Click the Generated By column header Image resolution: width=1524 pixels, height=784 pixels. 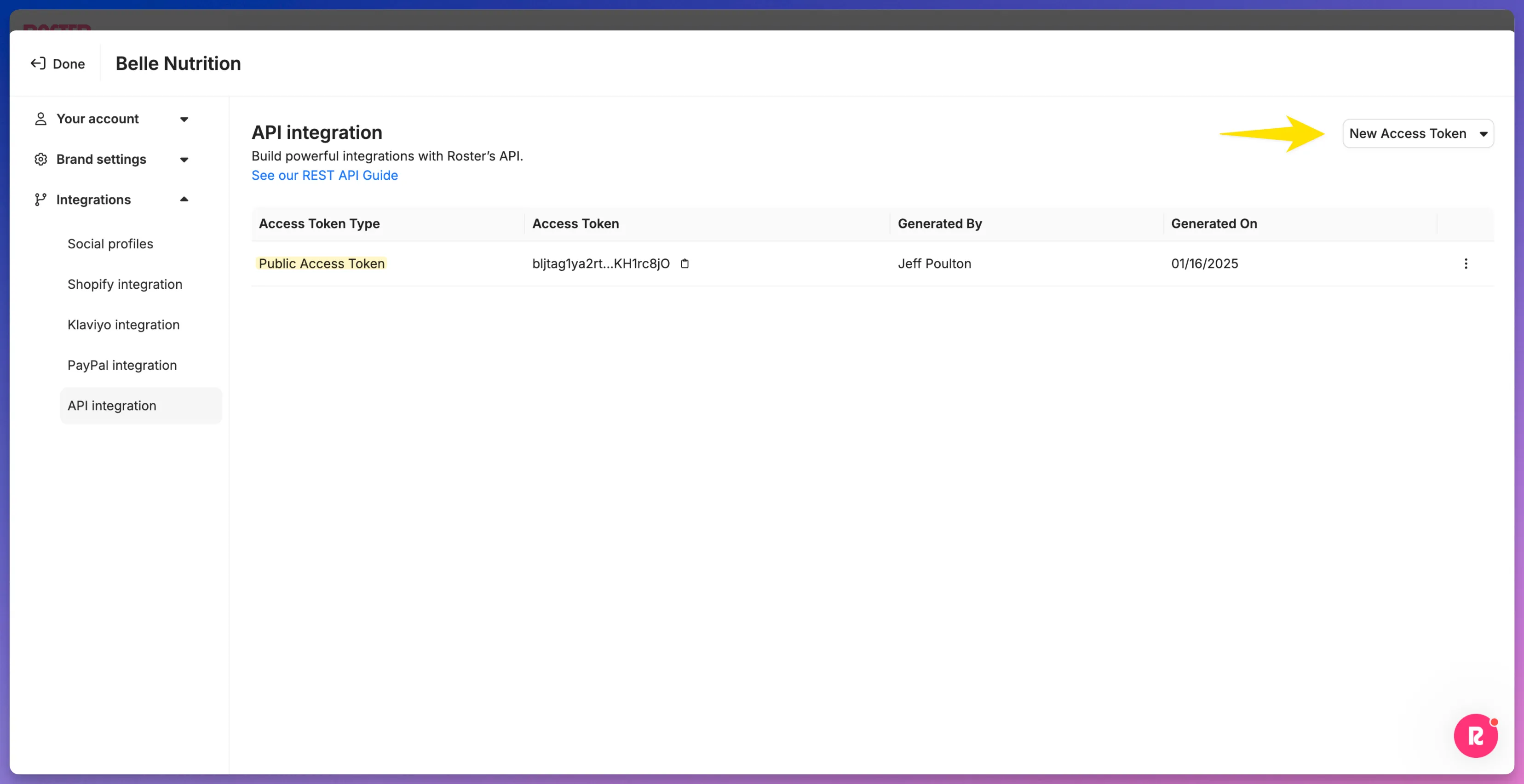pyautogui.click(x=939, y=223)
